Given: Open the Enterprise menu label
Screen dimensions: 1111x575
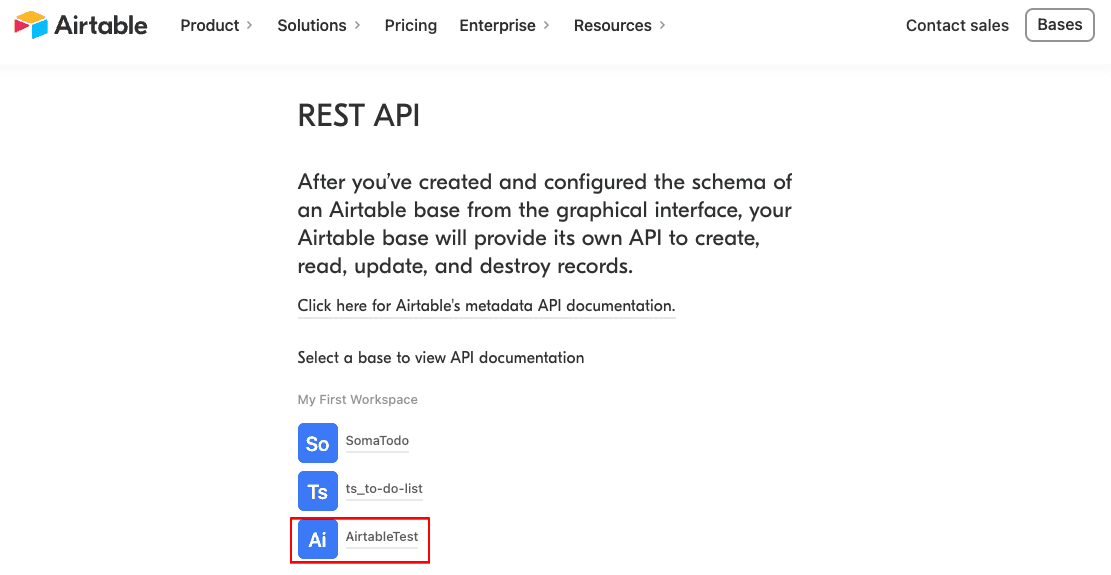Looking at the screenshot, I should (498, 25).
